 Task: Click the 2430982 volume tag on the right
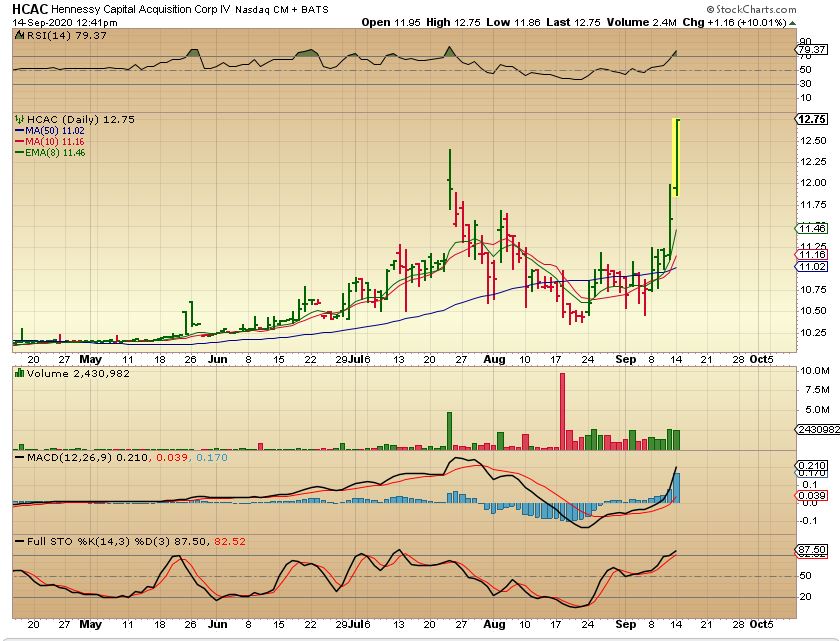click(819, 429)
